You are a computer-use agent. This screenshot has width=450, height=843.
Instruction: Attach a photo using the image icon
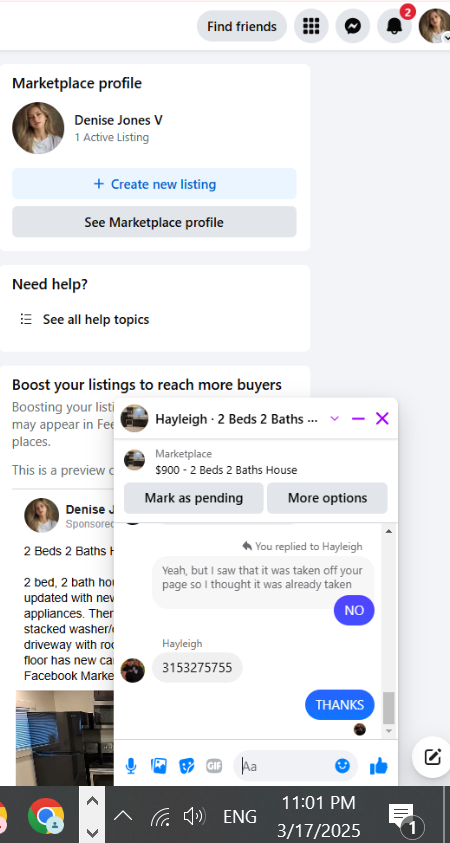pyautogui.click(x=159, y=766)
